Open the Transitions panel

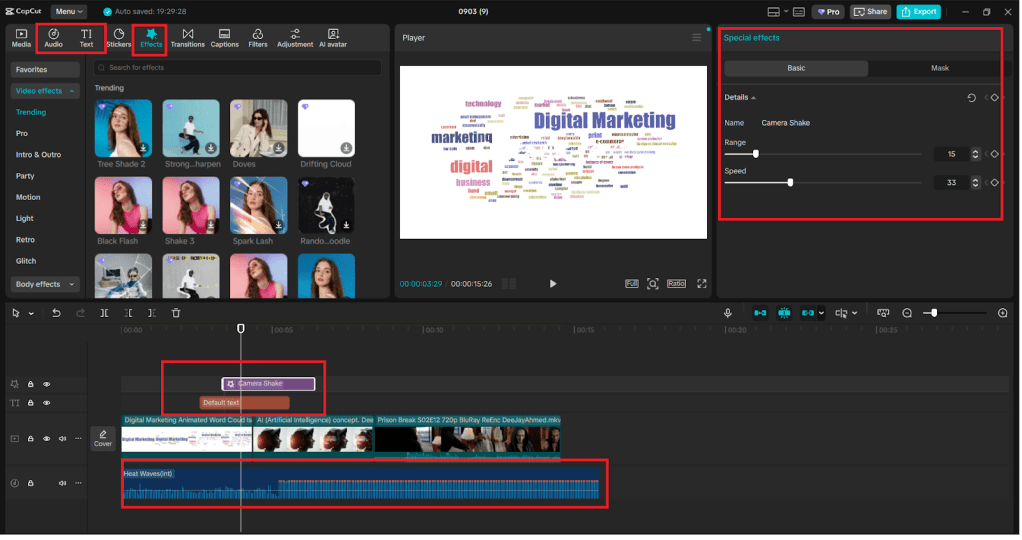click(187, 38)
